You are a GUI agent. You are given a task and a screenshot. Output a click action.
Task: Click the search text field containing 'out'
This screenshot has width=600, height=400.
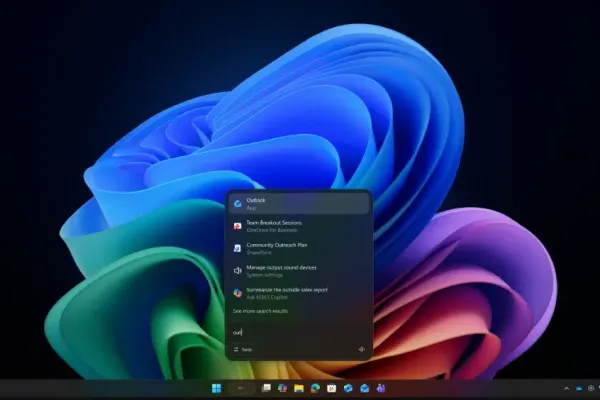point(299,332)
